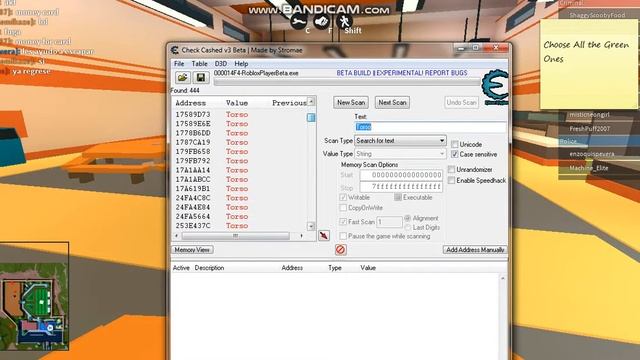Click the sprint action icon labeled Shift
Image resolution: width=640 pixels, height=360 pixels.
tap(344, 21)
